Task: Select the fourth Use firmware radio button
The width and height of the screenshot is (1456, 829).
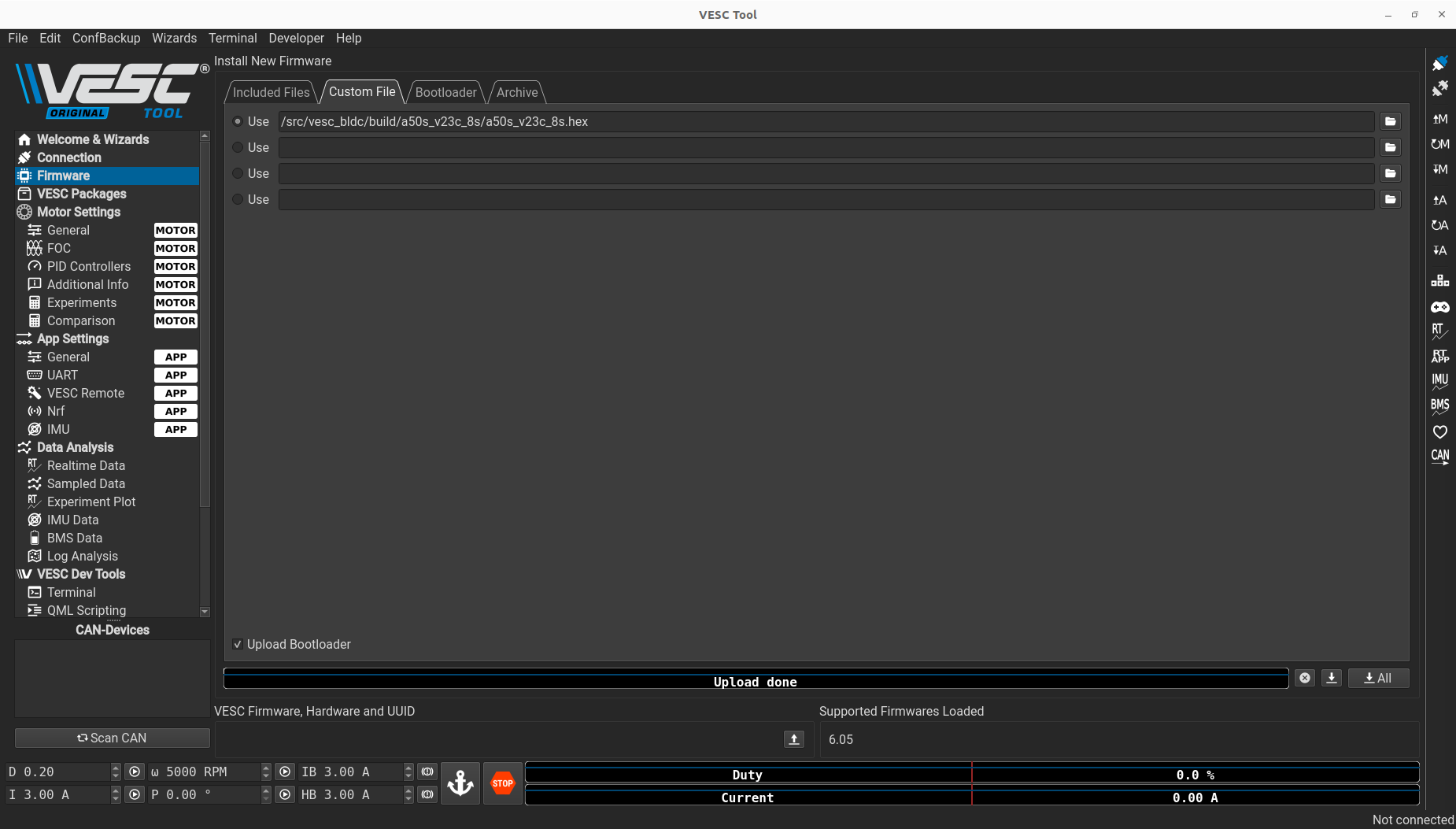Action: (238, 199)
